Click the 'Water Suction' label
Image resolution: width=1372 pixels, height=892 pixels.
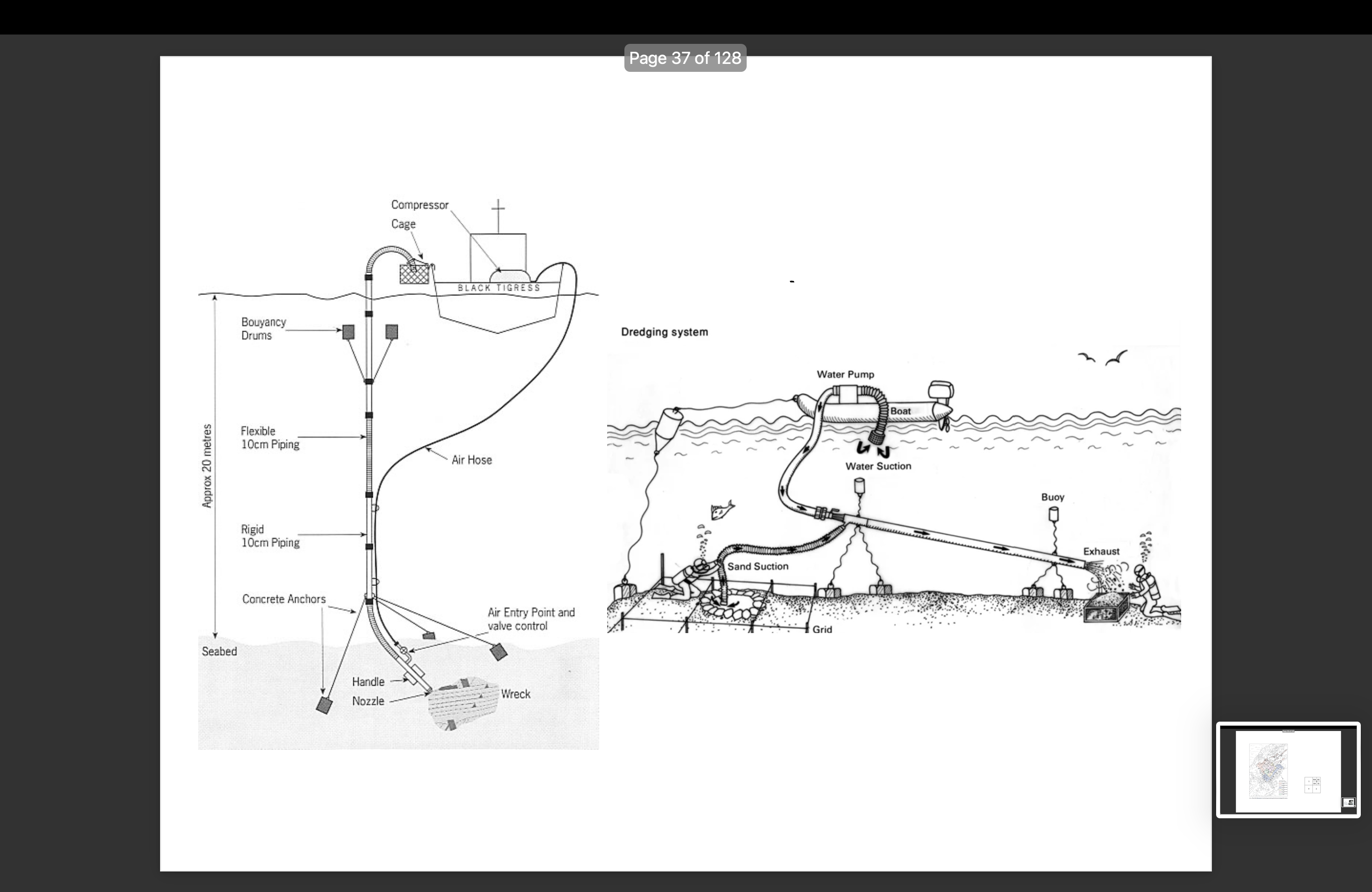tap(878, 466)
